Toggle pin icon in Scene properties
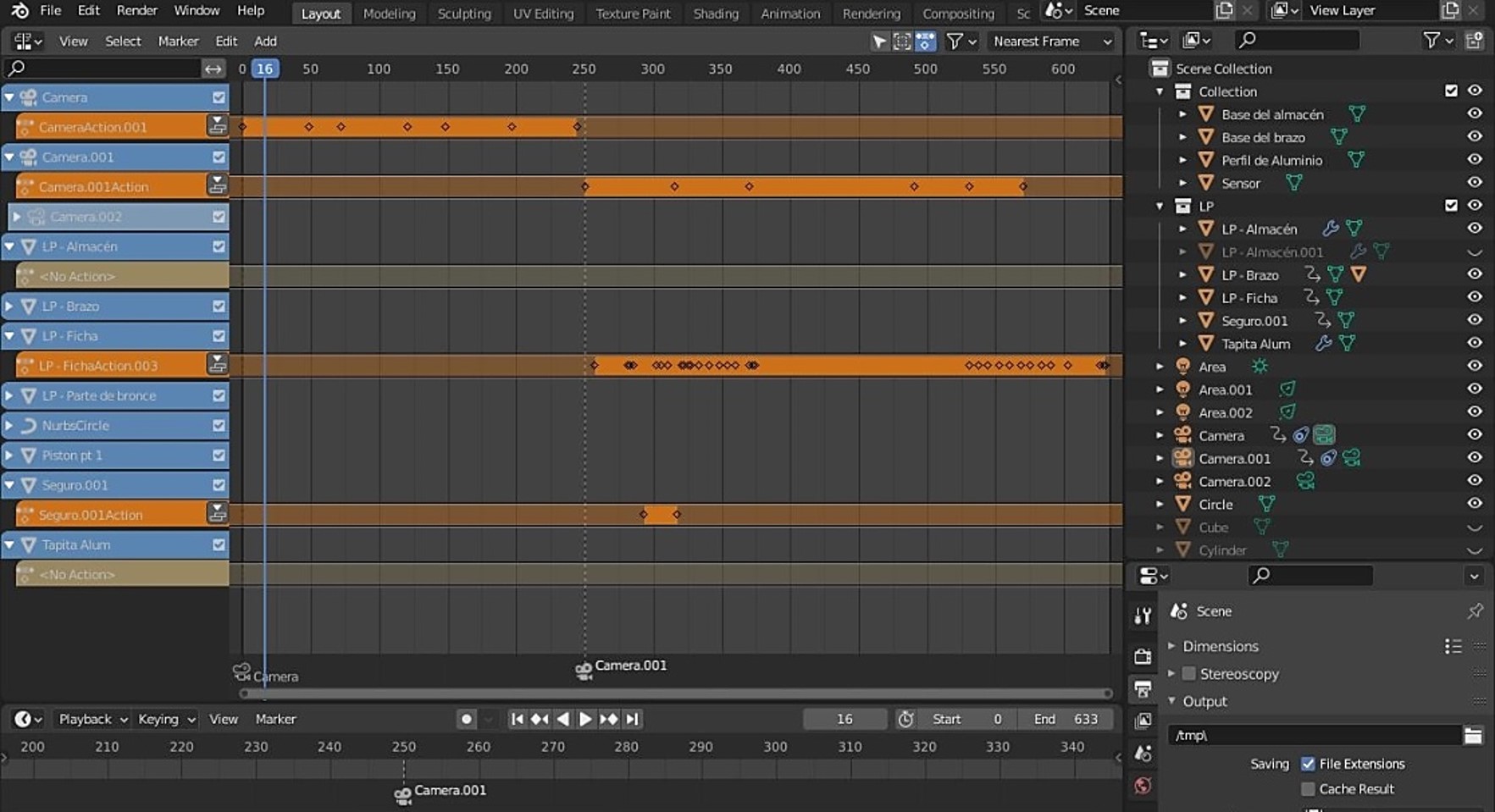This screenshot has width=1495, height=812. [x=1475, y=610]
